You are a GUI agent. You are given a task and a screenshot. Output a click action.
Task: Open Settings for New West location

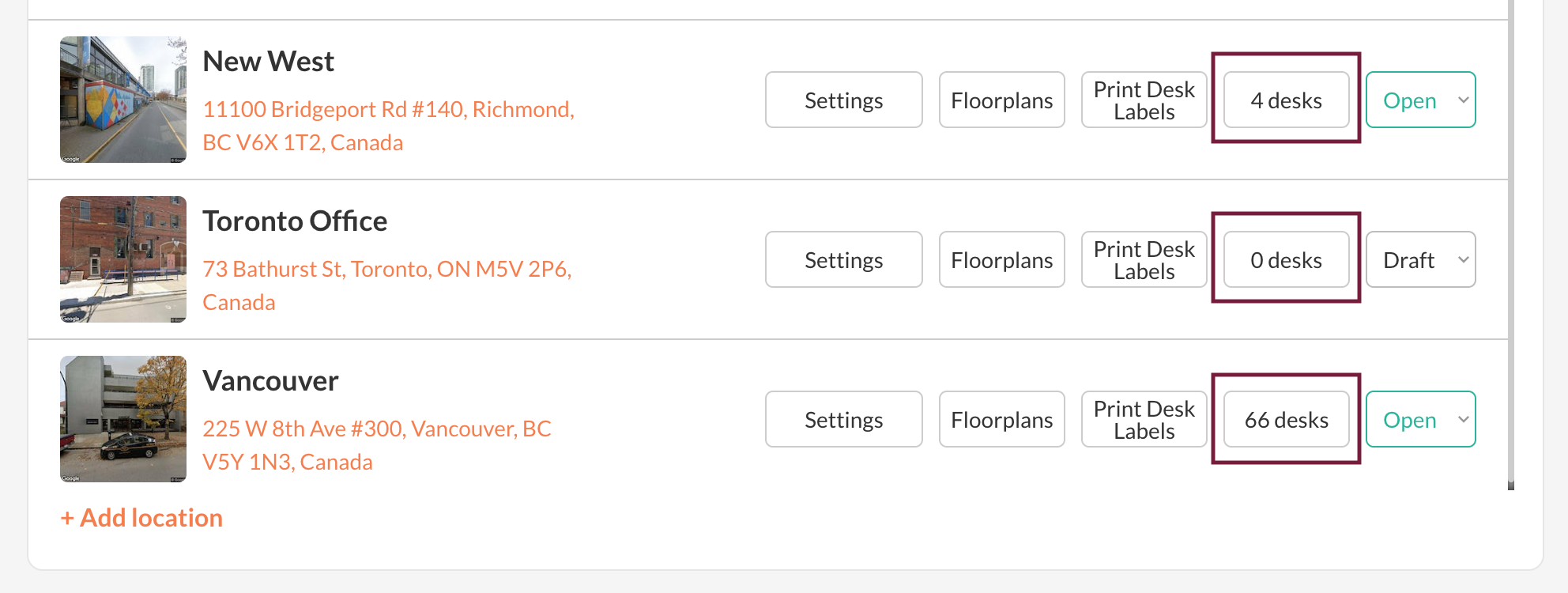pos(843,100)
